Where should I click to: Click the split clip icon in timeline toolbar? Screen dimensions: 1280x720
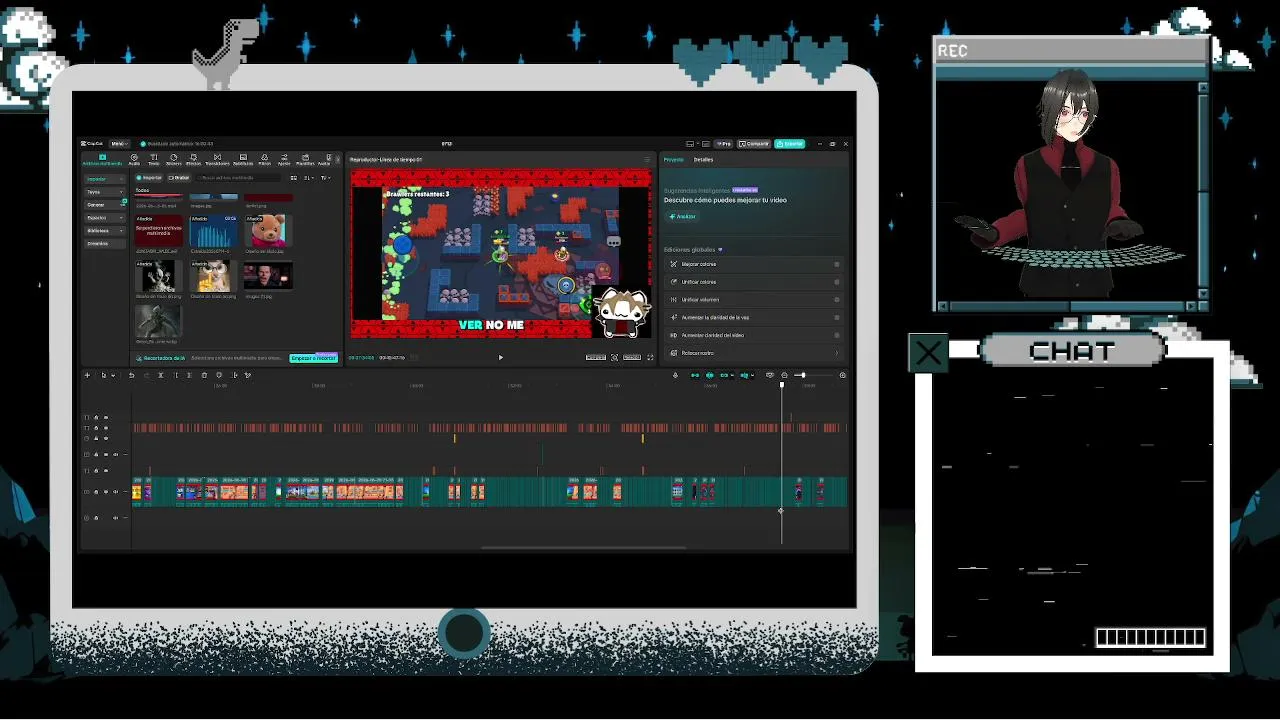160,375
